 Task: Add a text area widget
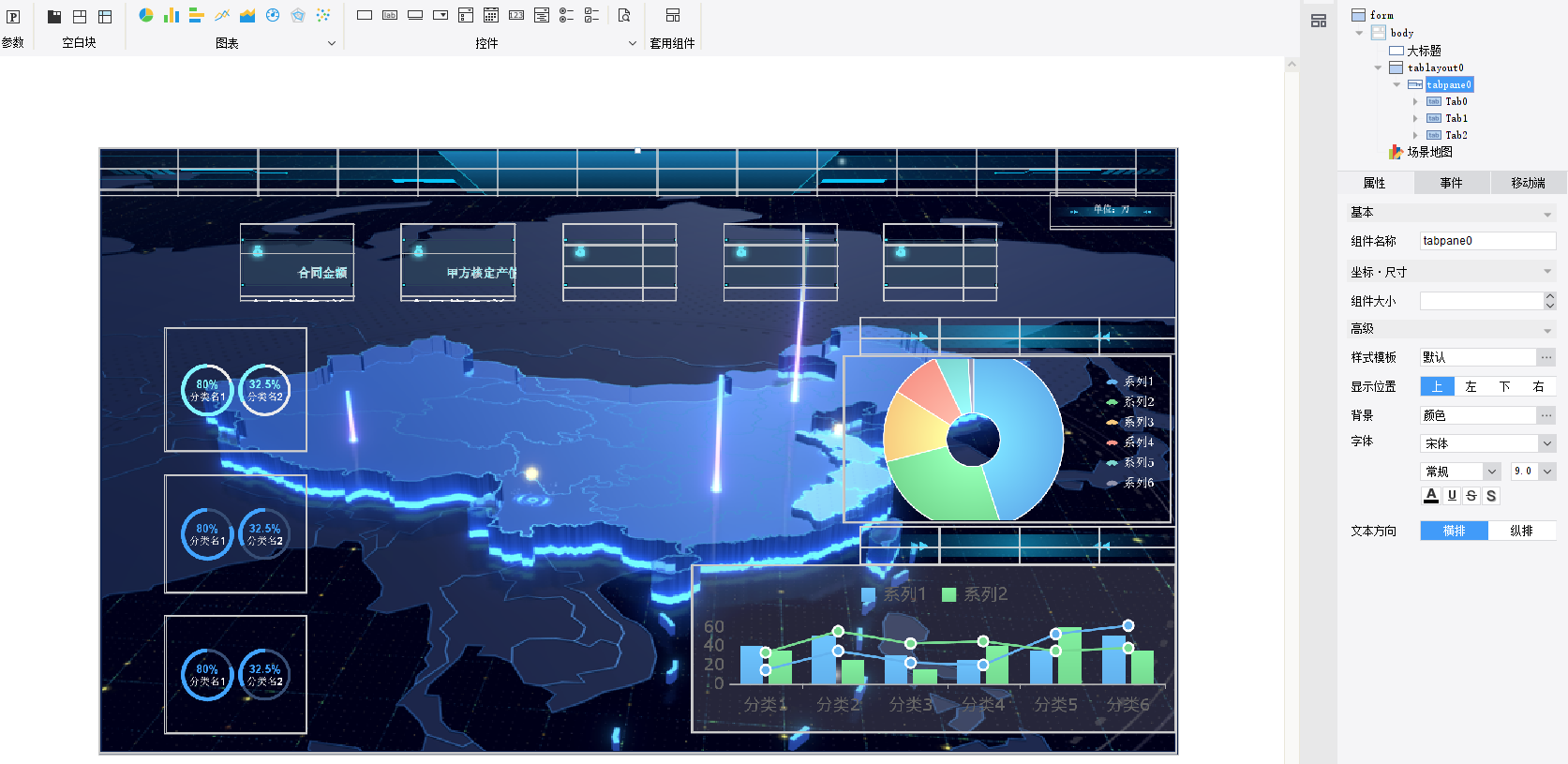click(542, 15)
